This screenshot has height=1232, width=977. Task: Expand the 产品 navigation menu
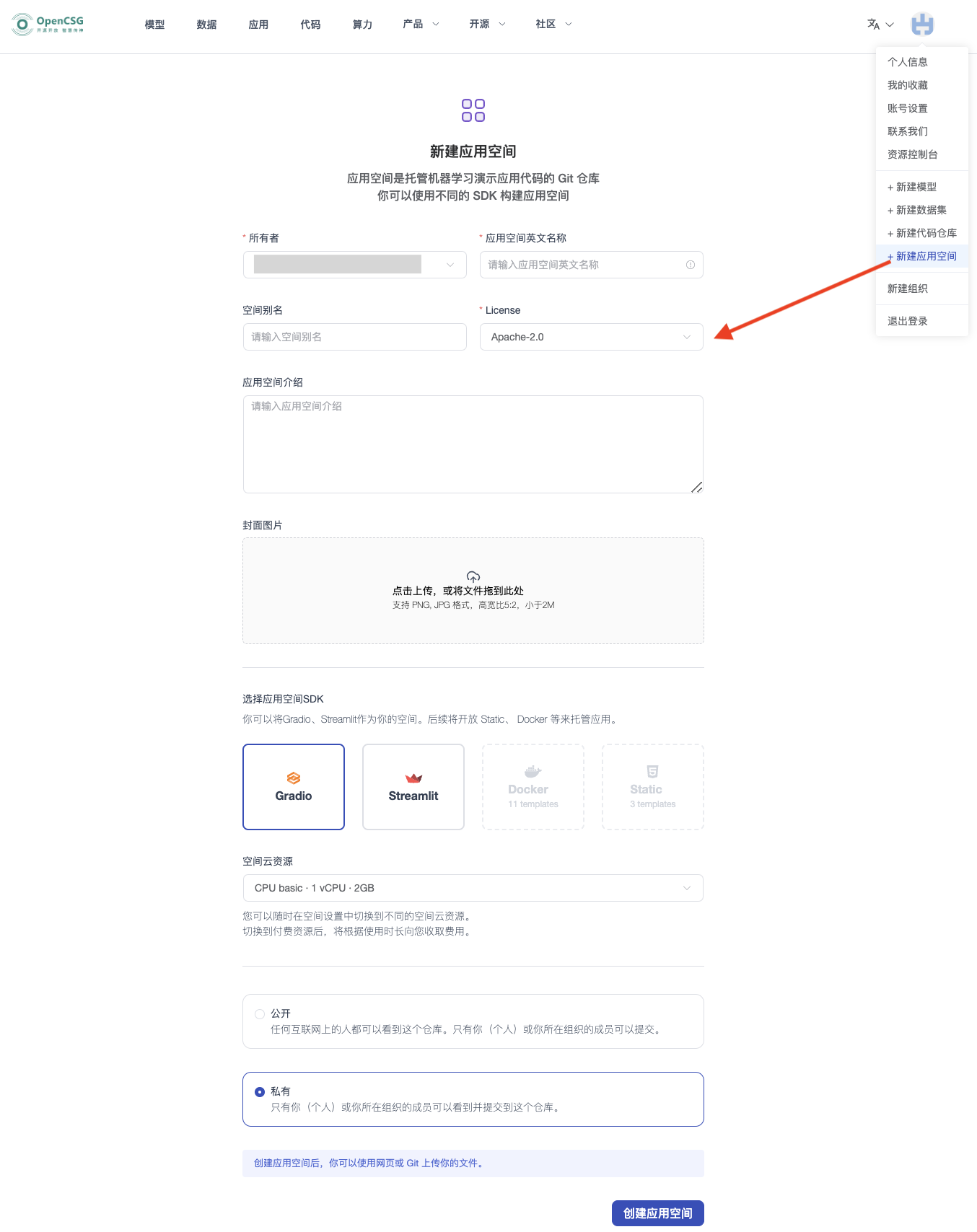point(421,25)
